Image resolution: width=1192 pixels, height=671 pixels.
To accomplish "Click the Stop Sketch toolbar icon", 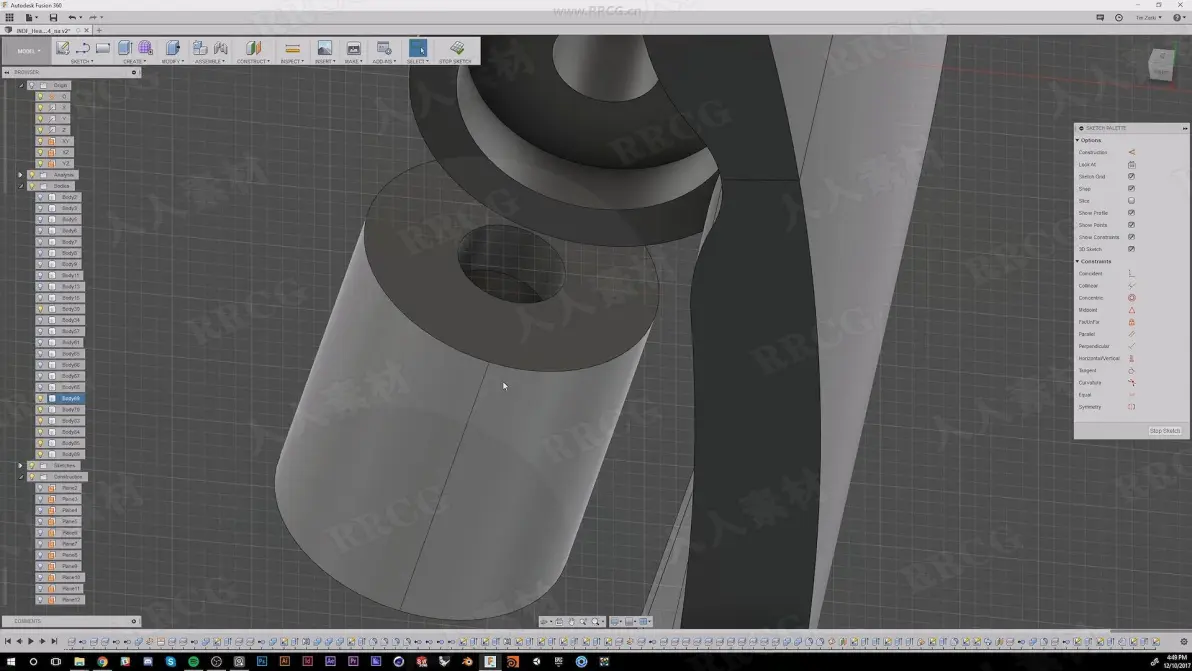I will [456, 49].
